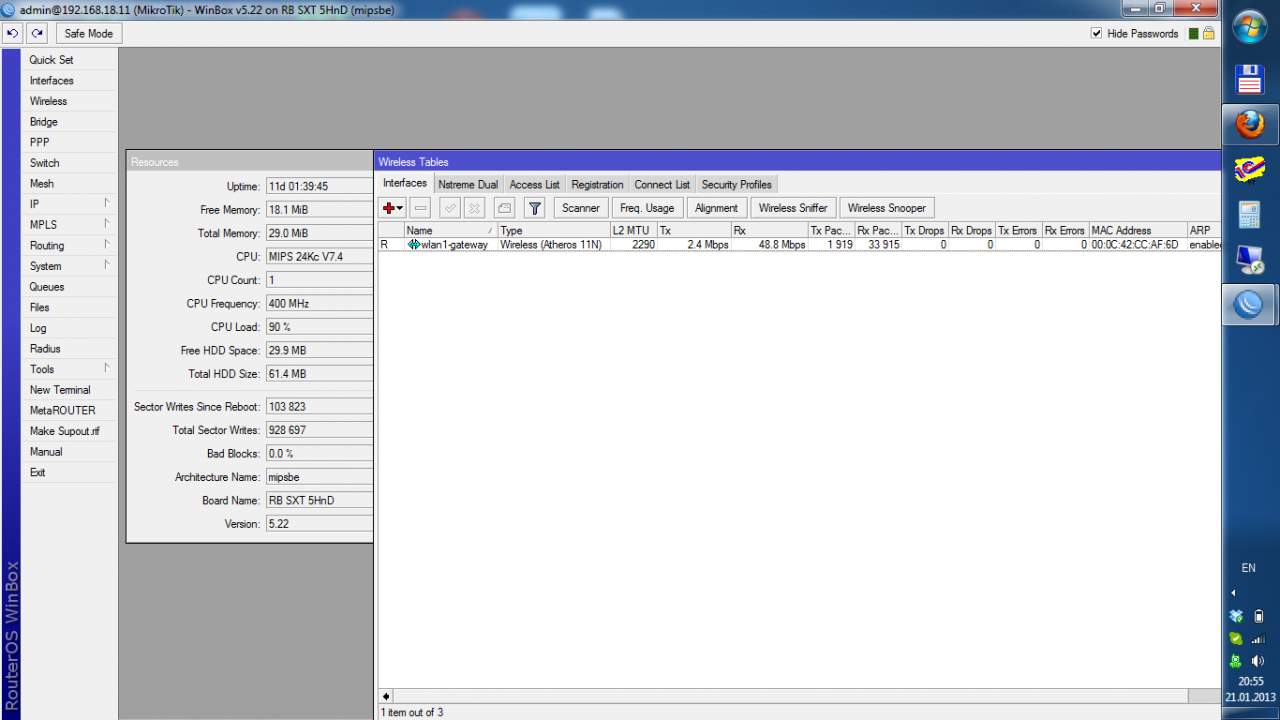Click the L2 MTU column header

pyautogui.click(x=633, y=230)
